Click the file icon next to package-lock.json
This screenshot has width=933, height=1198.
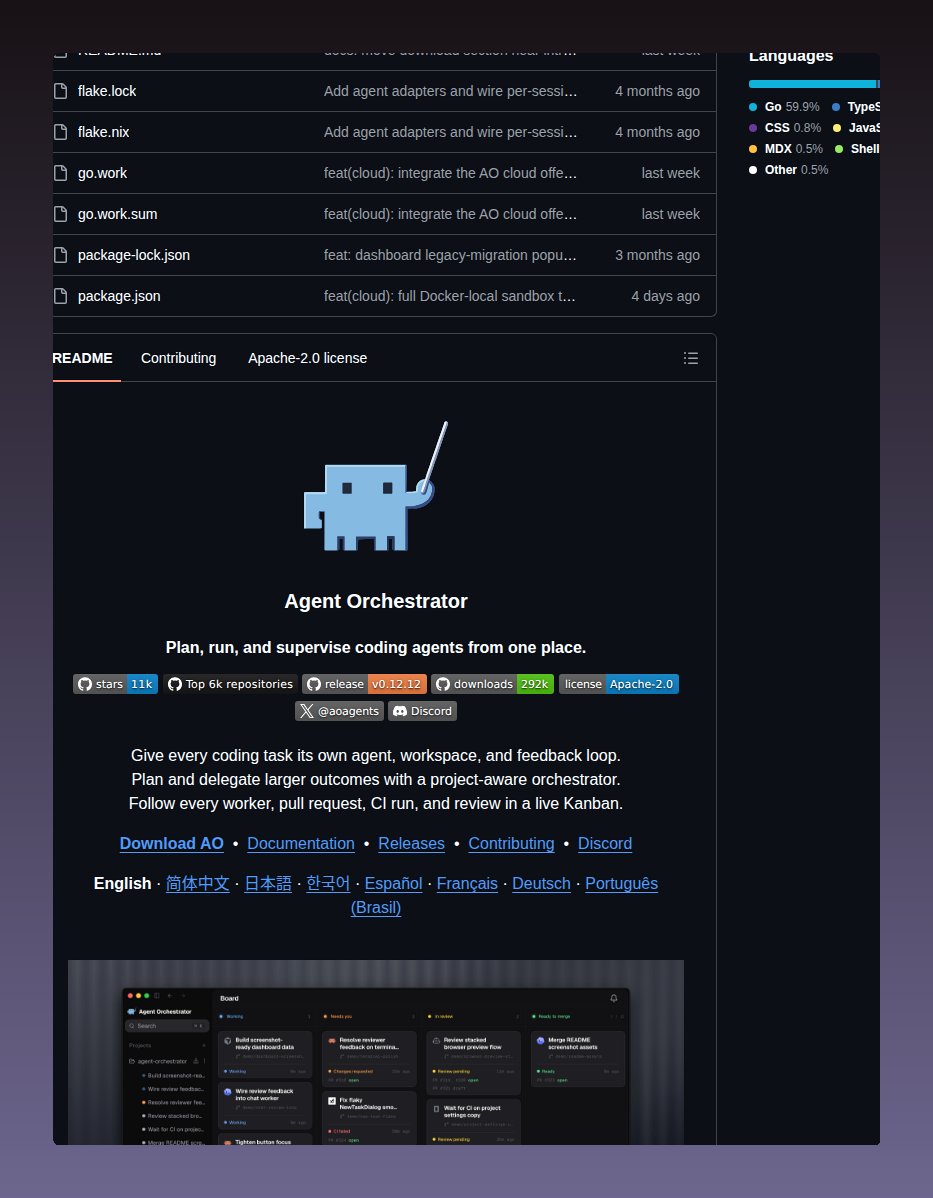pos(60,255)
